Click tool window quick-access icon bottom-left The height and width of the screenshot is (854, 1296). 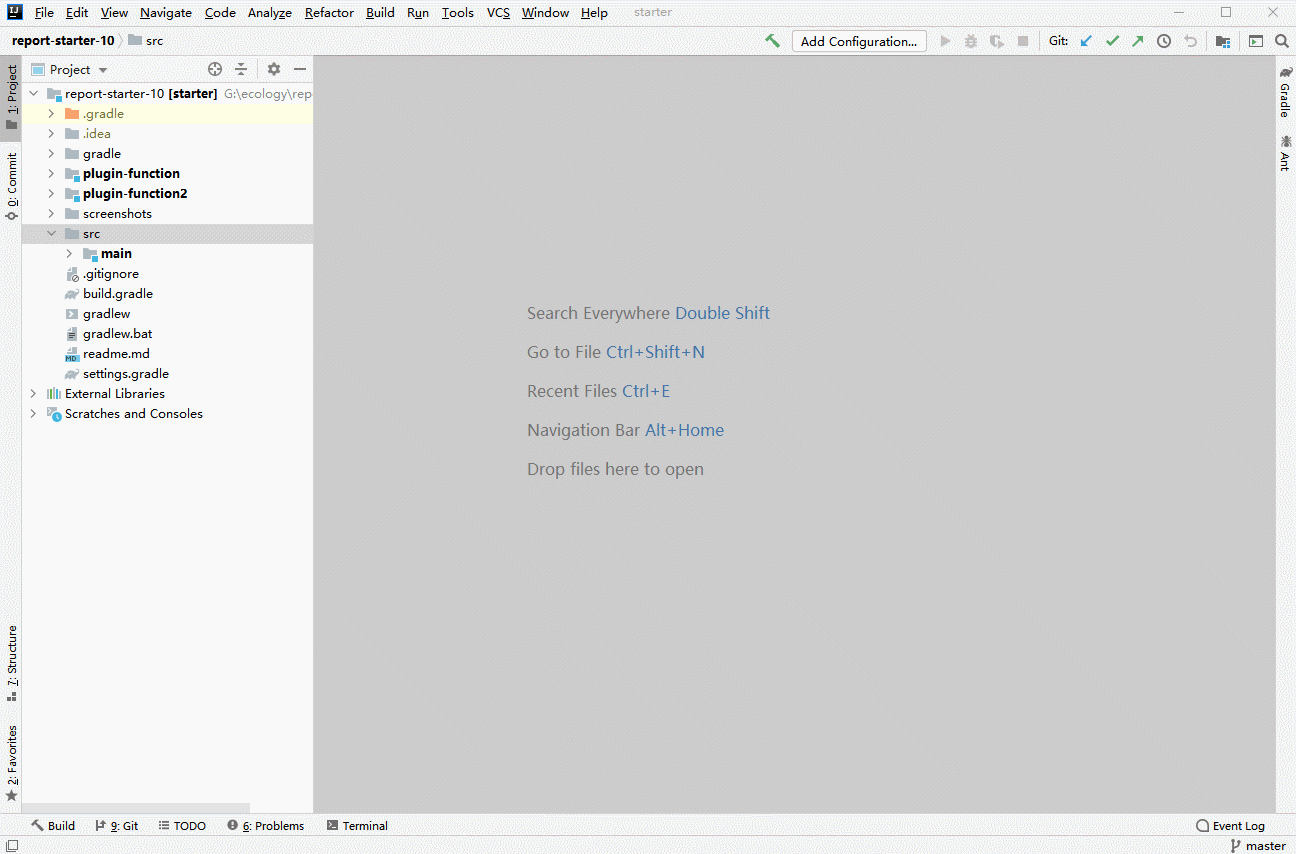(11, 846)
